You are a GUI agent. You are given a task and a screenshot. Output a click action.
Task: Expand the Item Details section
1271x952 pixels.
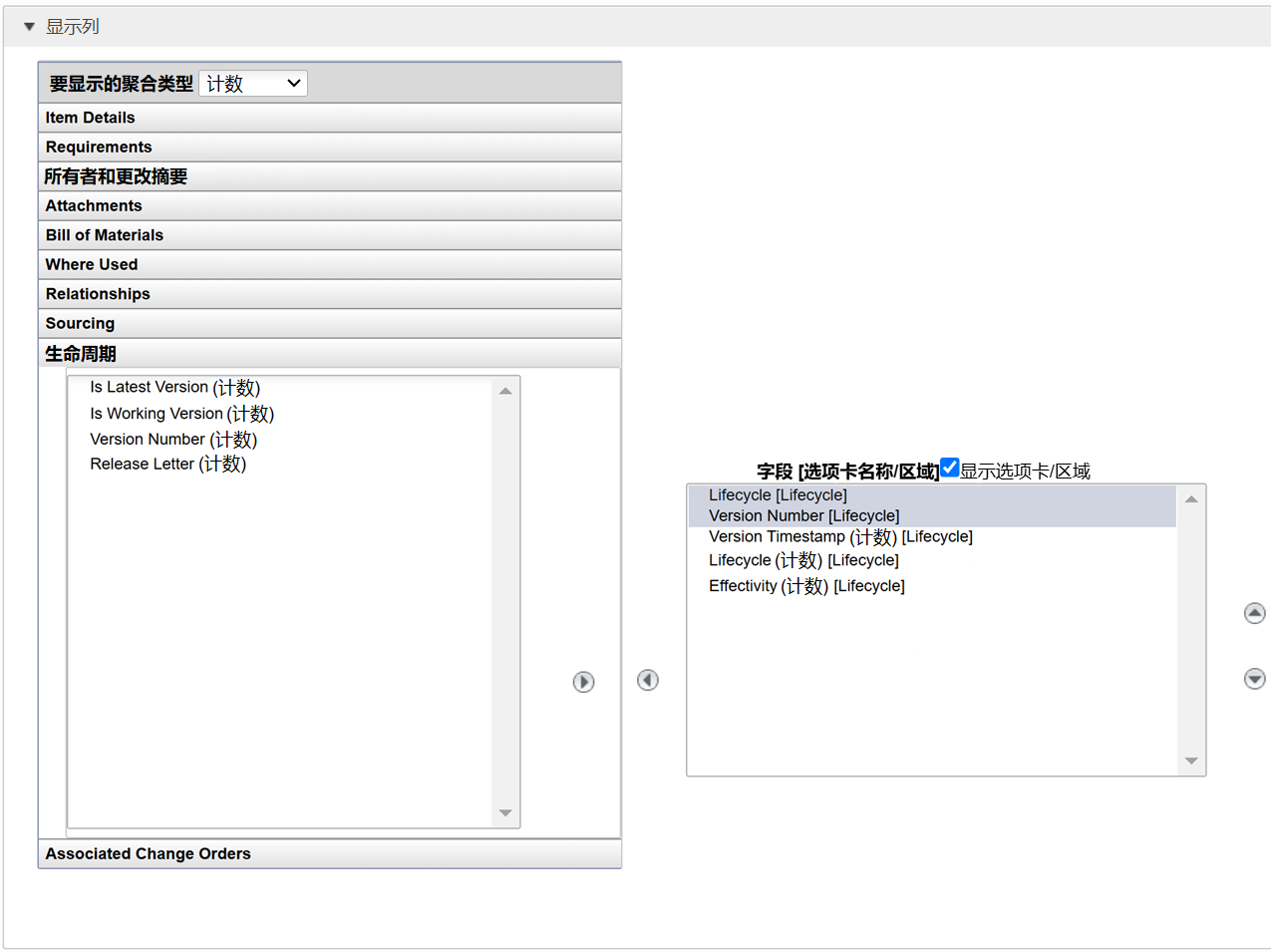coord(330,118)
